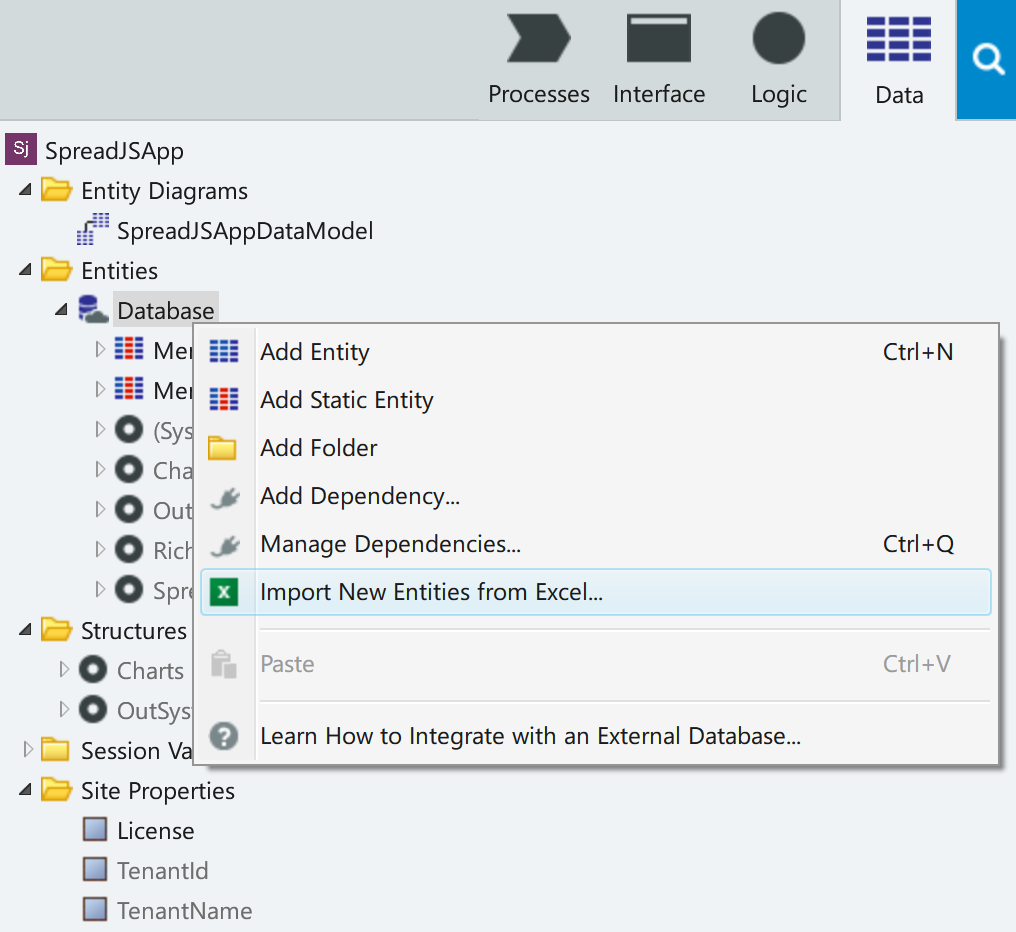Click the TenantName property square icon
Screen dimensions: 1016x932
(95, 909)
